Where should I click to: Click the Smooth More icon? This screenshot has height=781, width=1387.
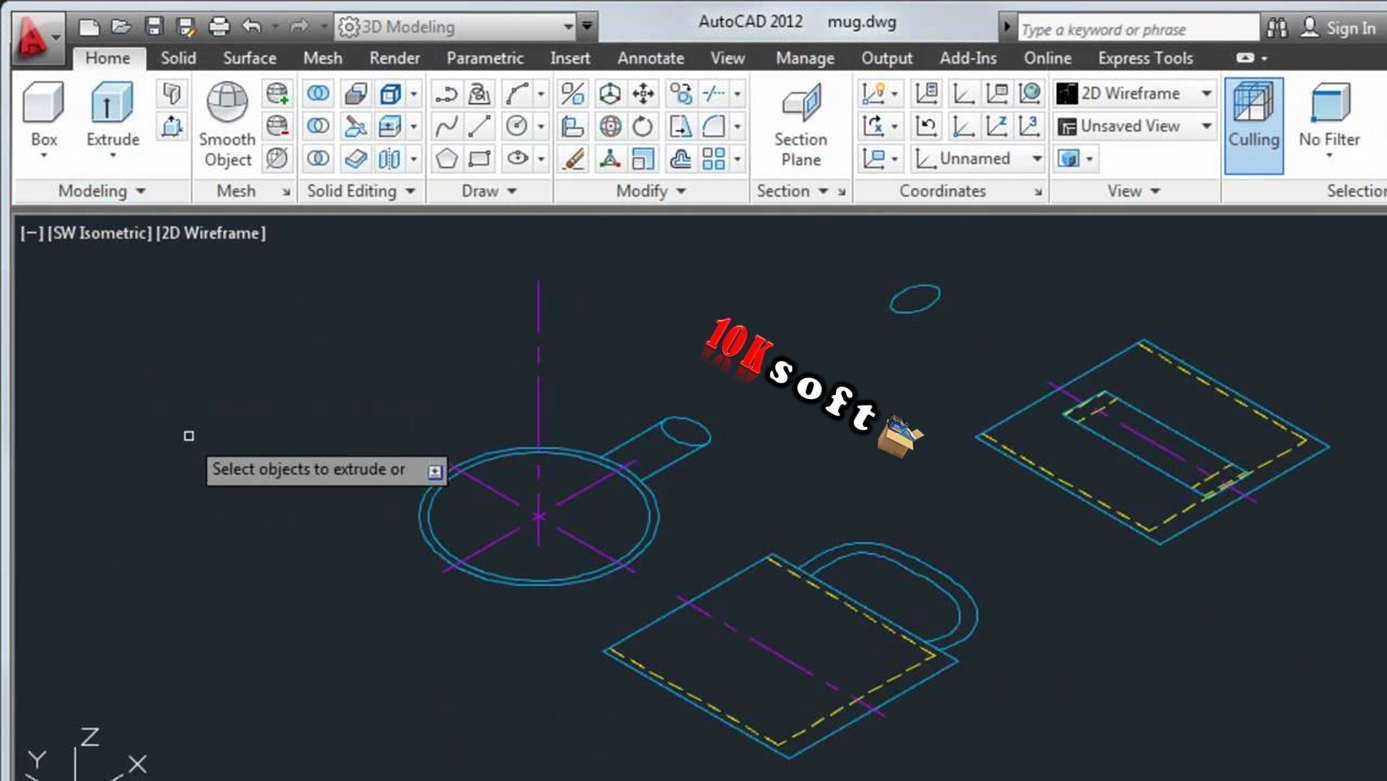click(277, 93)
